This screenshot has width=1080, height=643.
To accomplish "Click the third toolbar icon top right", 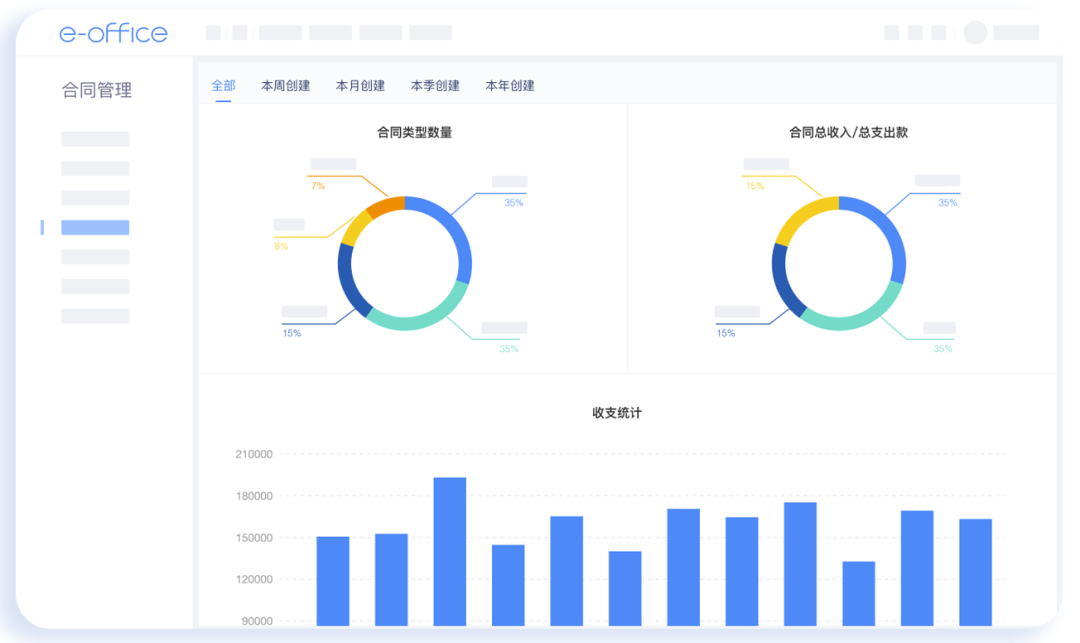I will pos(938,33).
